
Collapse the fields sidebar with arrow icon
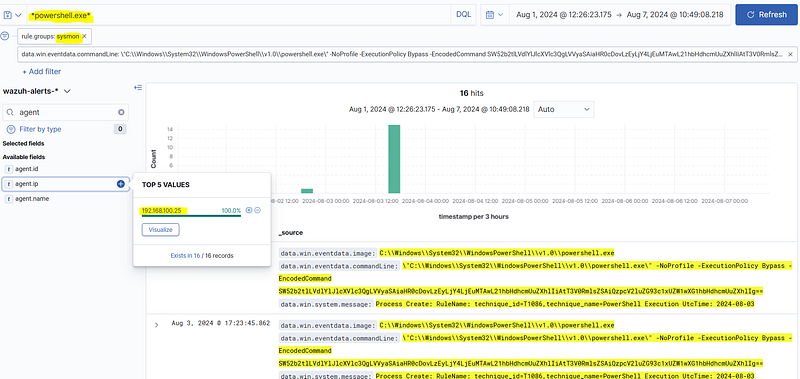138,88
